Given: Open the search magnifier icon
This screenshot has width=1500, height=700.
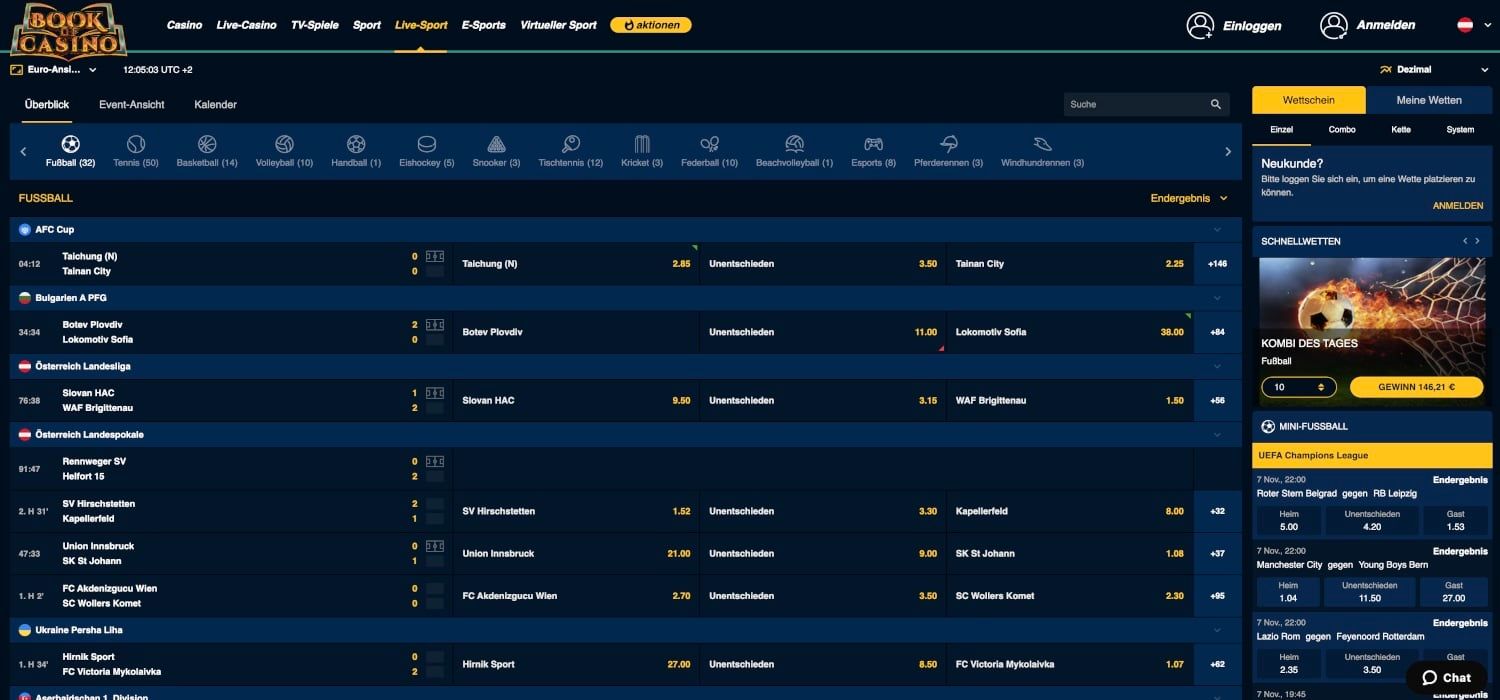Looking at the screenshot, I should [1216, 103].
